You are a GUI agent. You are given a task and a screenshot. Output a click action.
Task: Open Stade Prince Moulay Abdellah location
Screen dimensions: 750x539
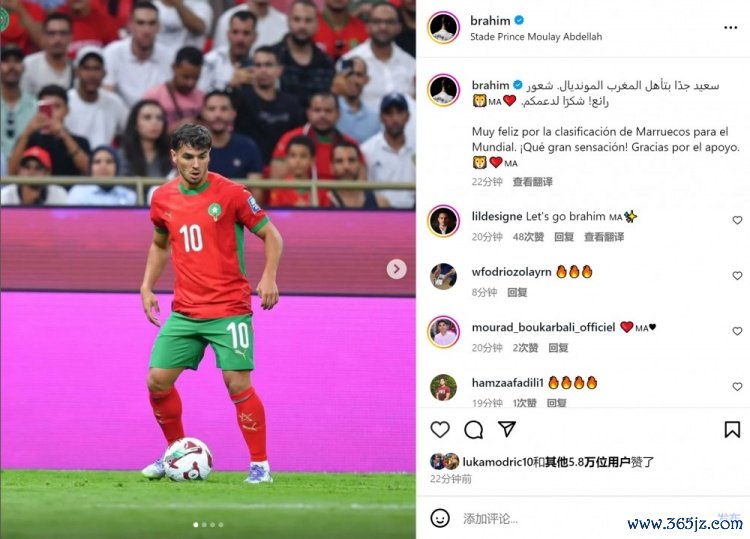click(536, 37)
